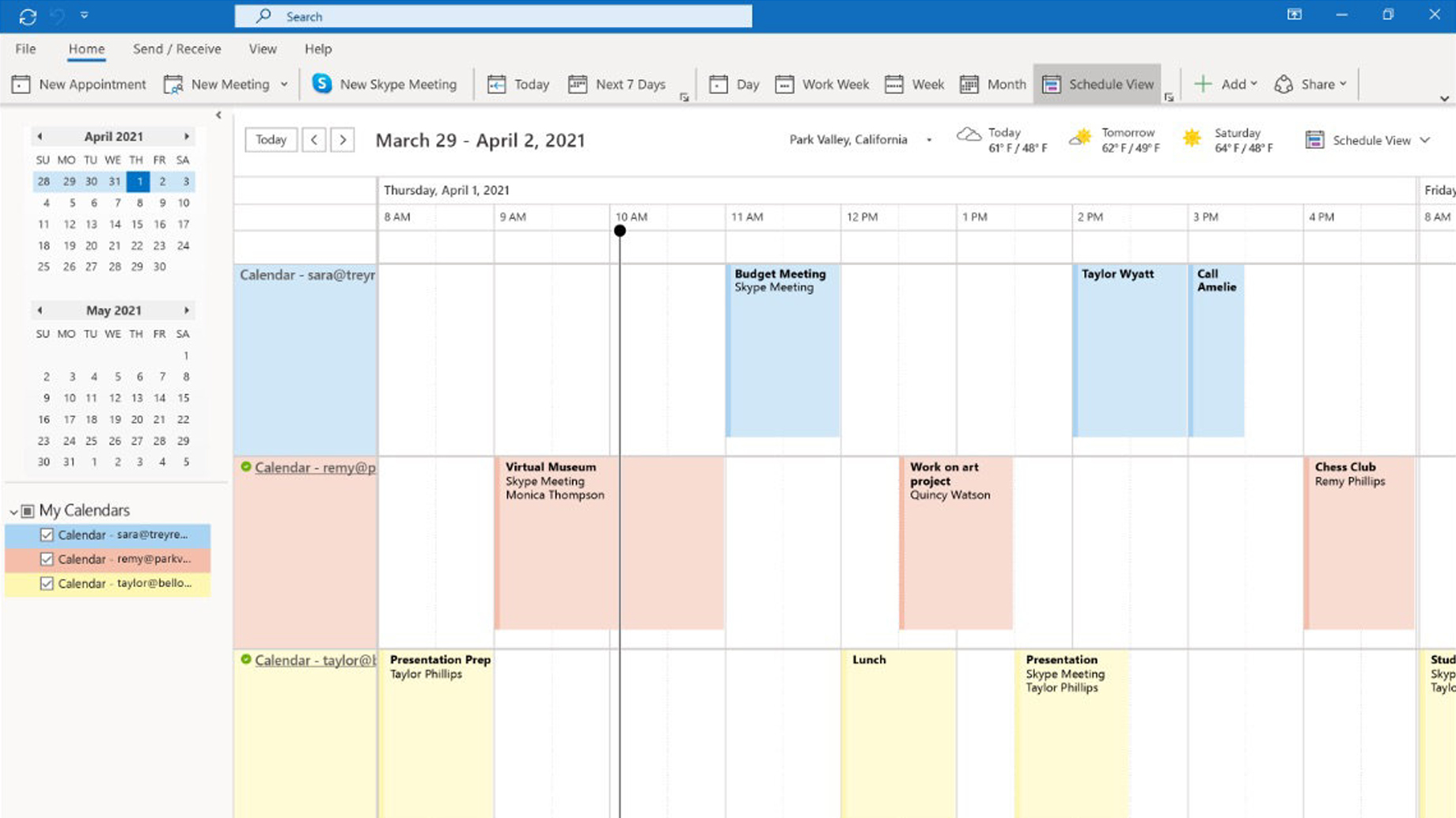Toggle the taylor@bello calendar checkbox
The height and width of the screenshot is (818, 1456).
(47, 584)
